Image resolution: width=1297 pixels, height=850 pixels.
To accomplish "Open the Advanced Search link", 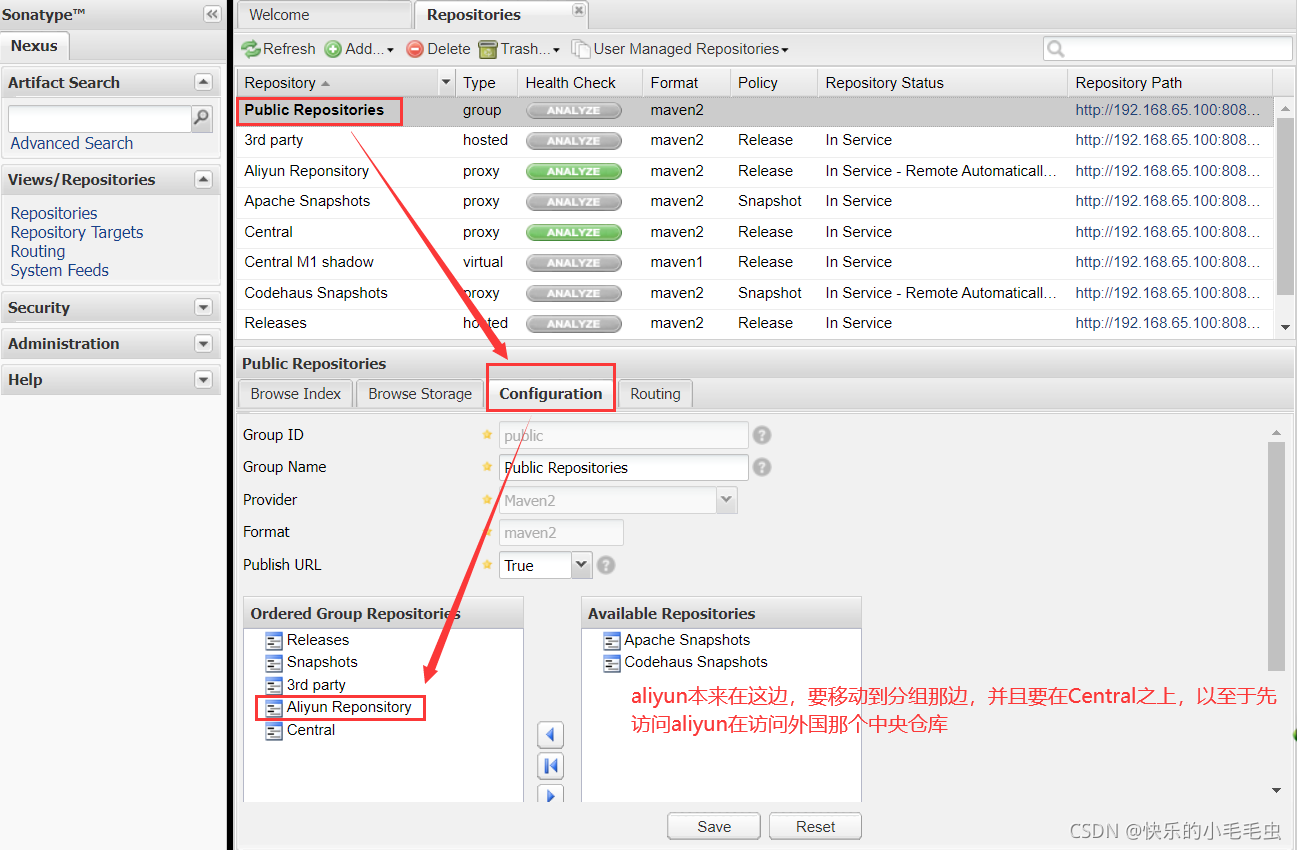I will click(72, 144).
